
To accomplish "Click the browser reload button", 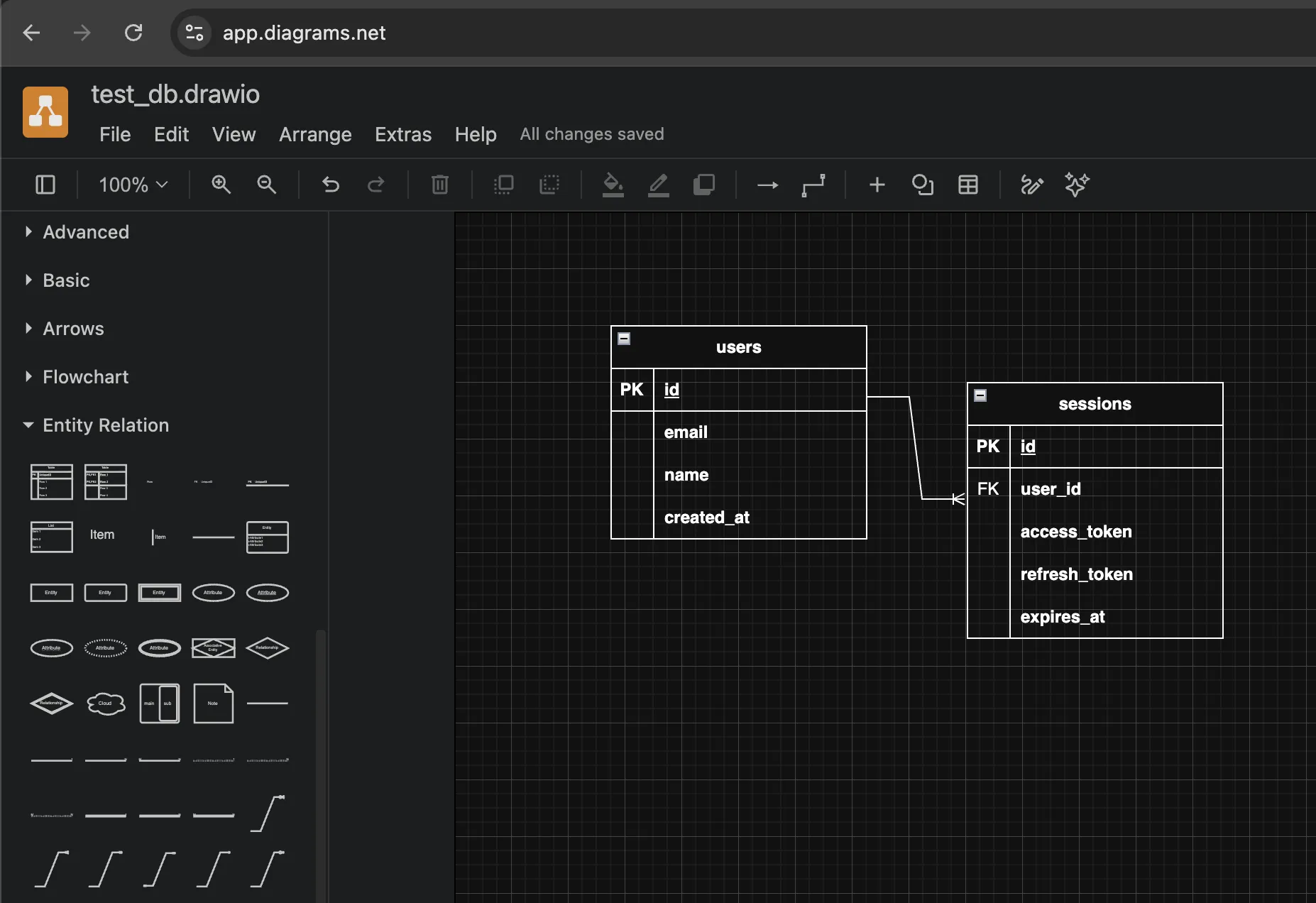I will click(x=133, y=33).
